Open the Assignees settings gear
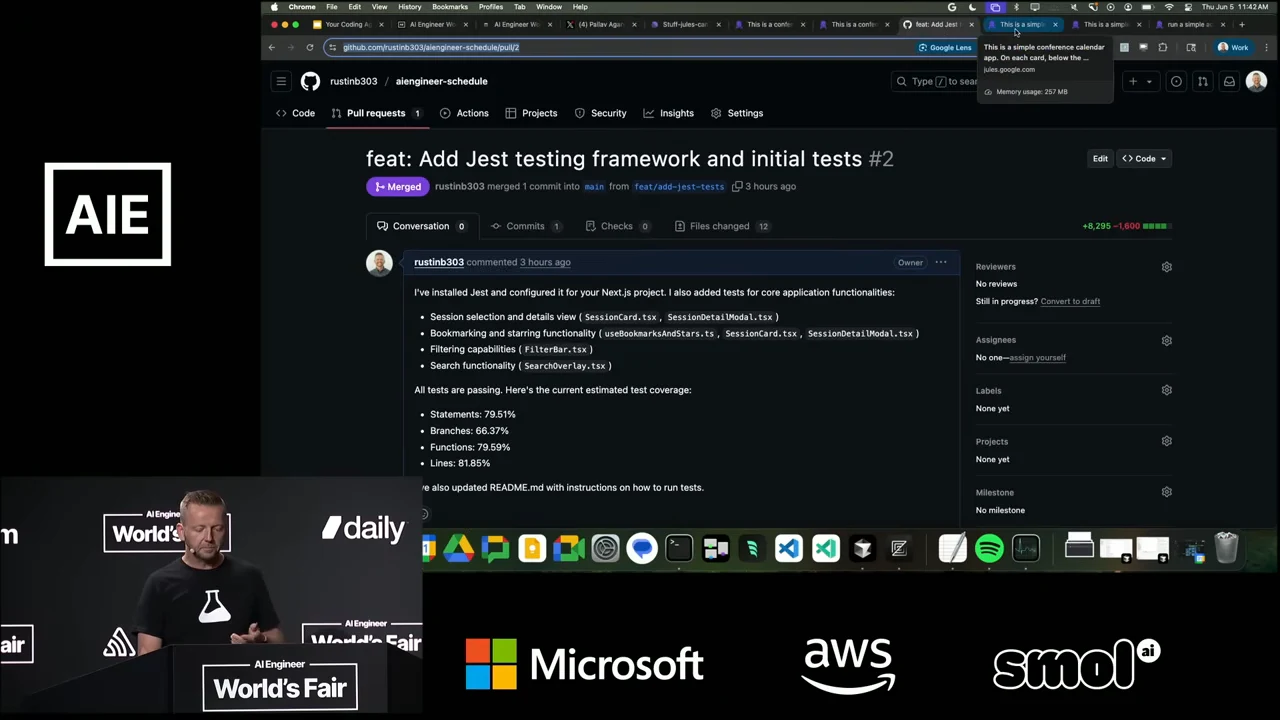The height and width of the screenshot is (720, 1280). (1166, 340)
